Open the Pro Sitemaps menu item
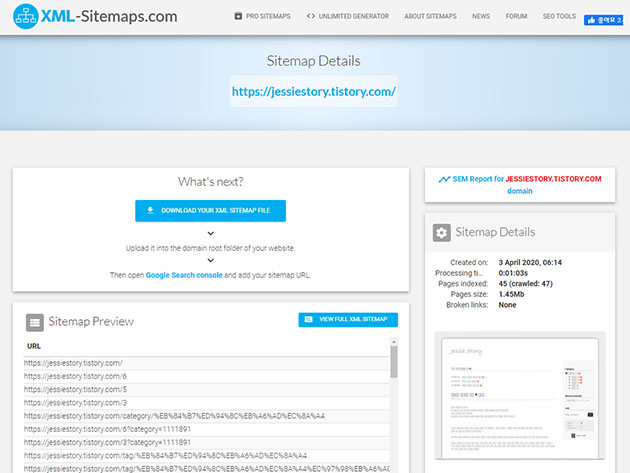Viewport: 630px width, 473px height. pyautogui.click(x=263, y=16)
